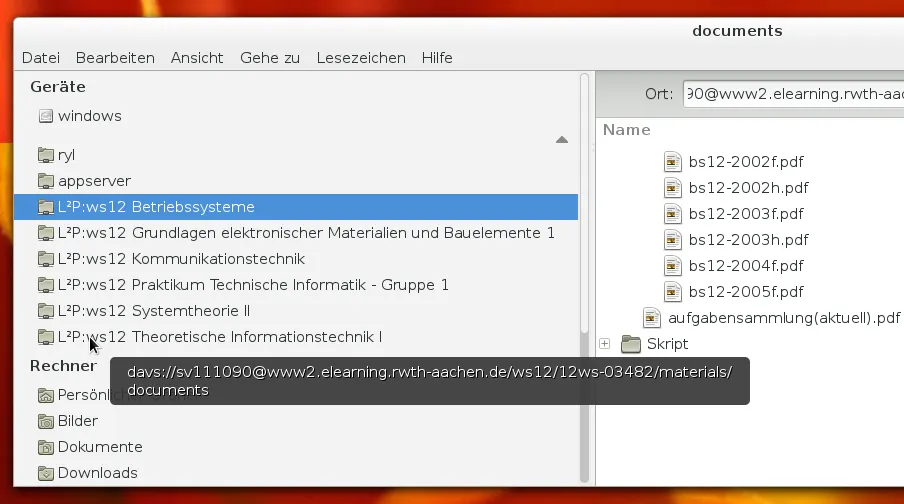Click the Betriebssysteme bookmark folder icon
The width and height of the screenshot is (904, 504).
[x=46, y=207]
